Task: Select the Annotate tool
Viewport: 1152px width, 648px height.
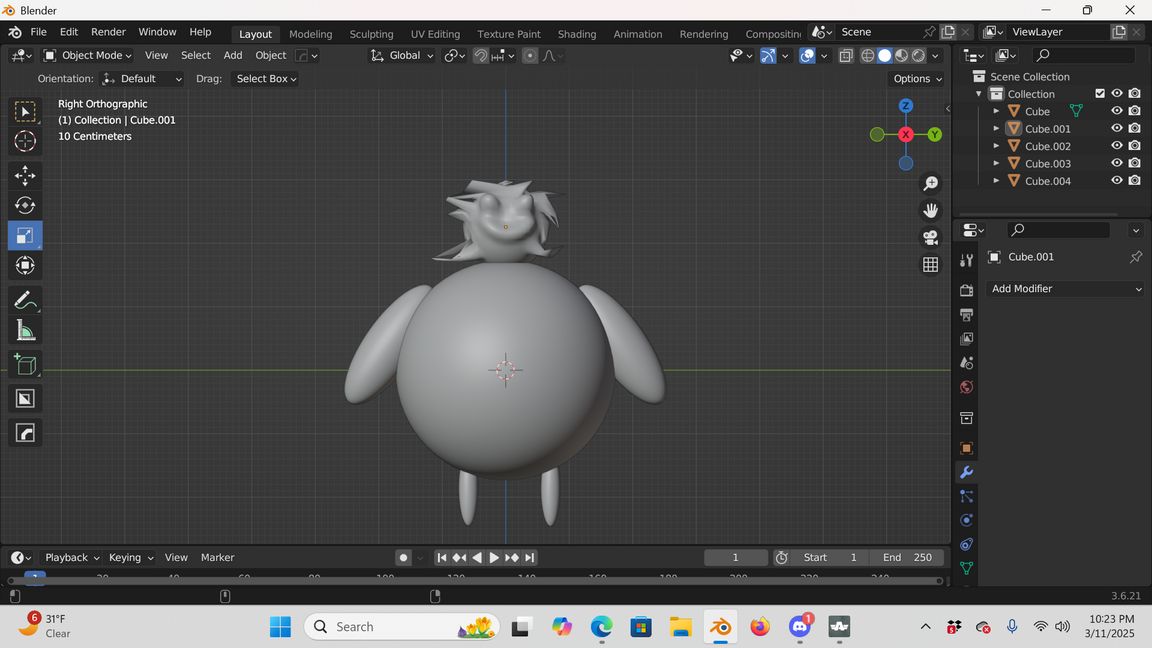Action: [x=25, y=300]
